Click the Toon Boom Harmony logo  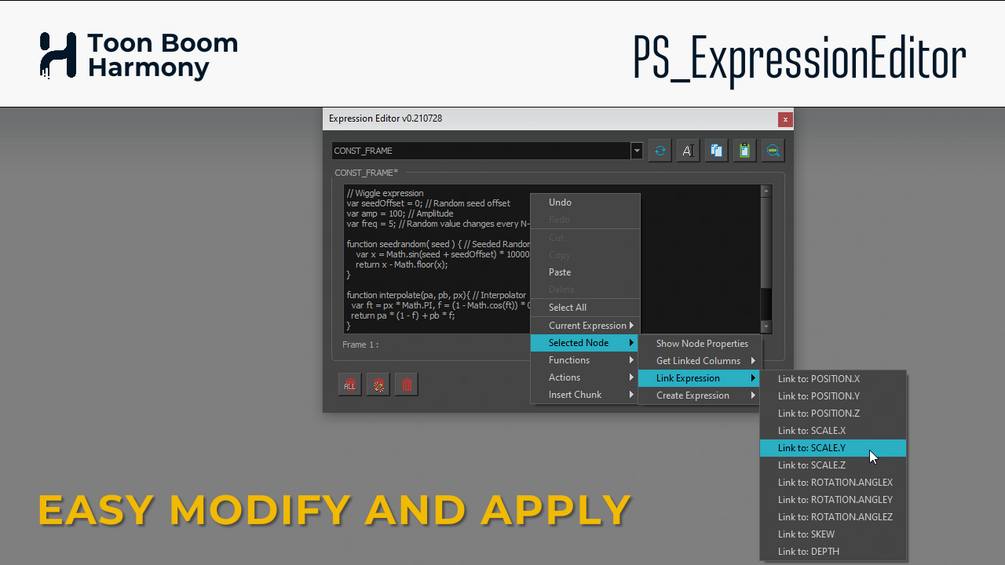click(x=138, y=56)
